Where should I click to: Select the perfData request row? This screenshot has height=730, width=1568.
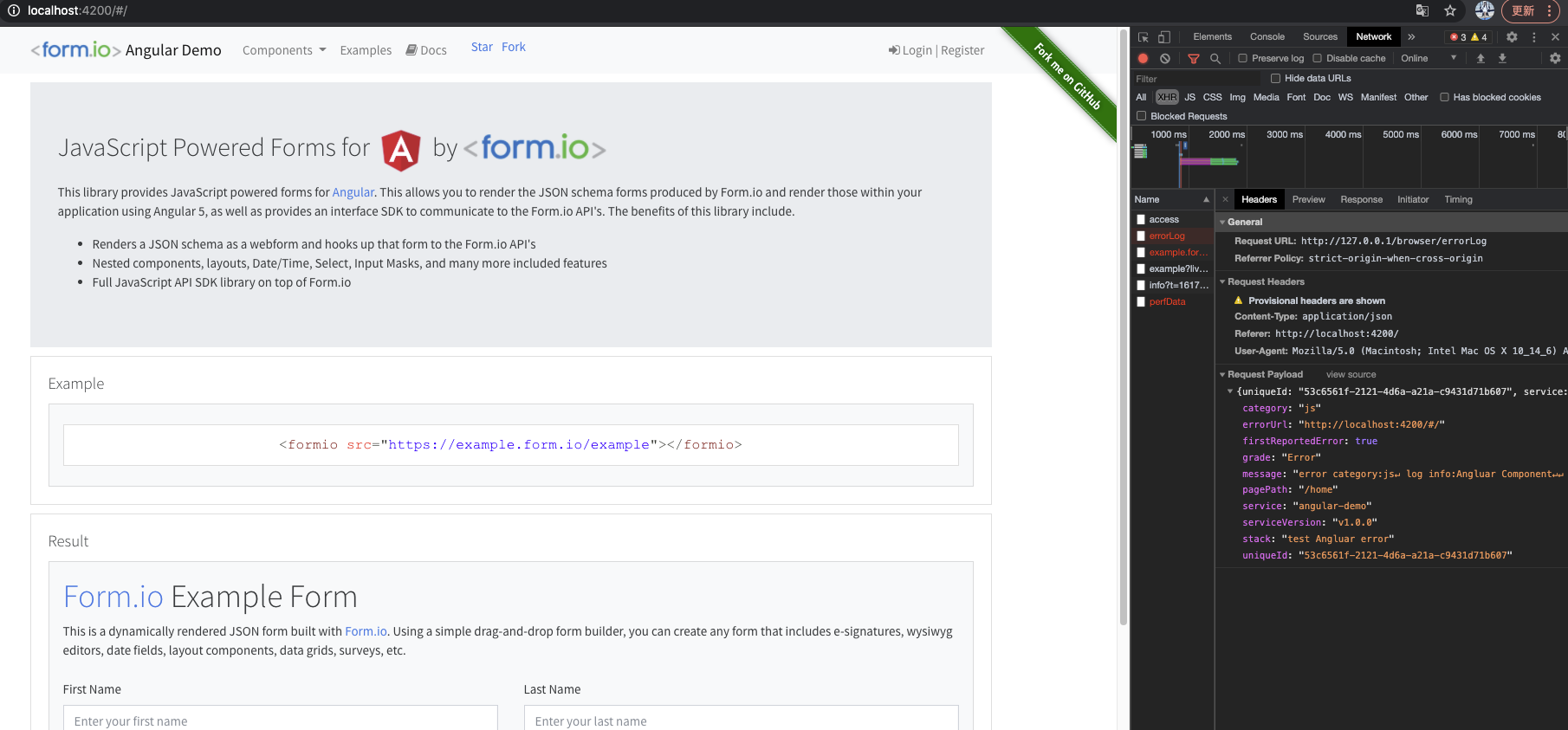pyautogui.click(x=1173, y=301)
